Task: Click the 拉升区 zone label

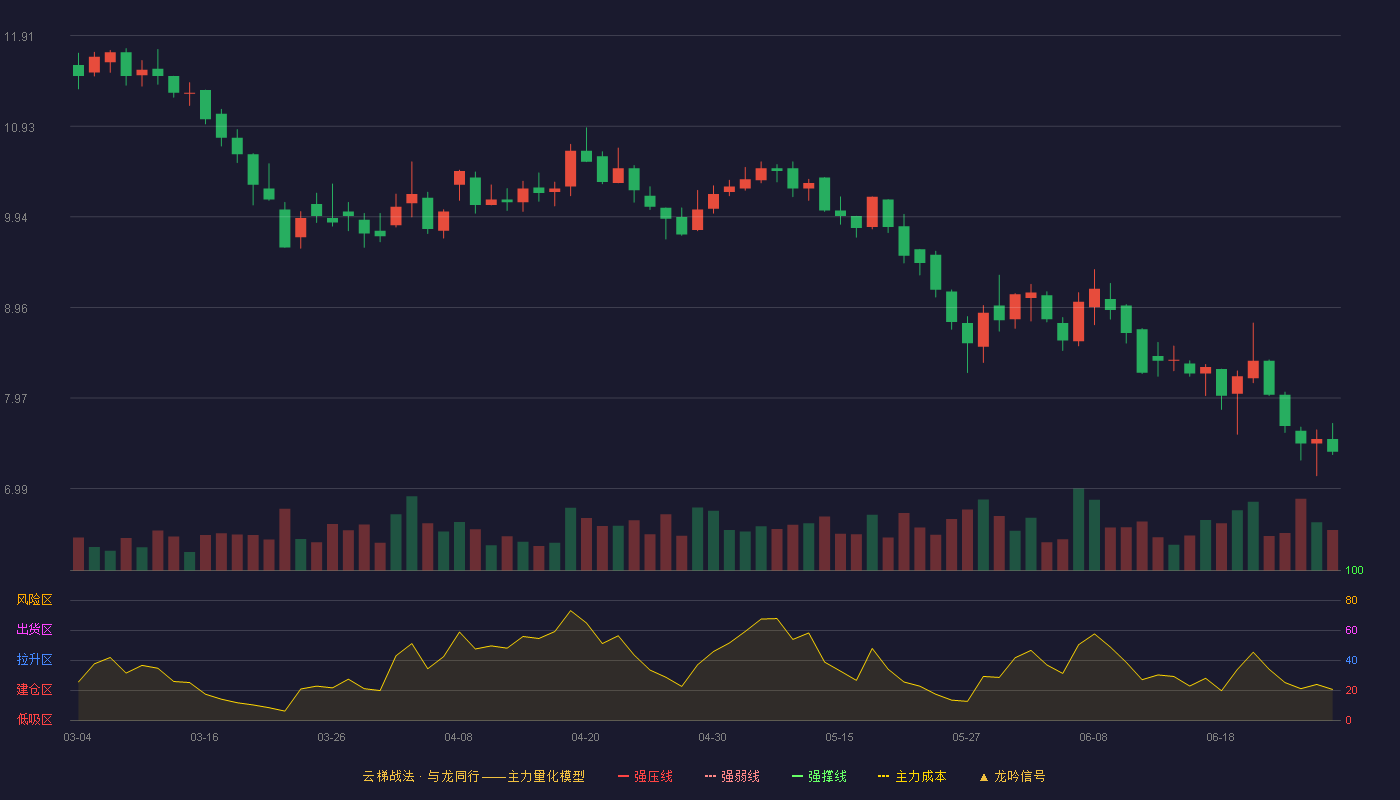Action: (x=34, y=660)
